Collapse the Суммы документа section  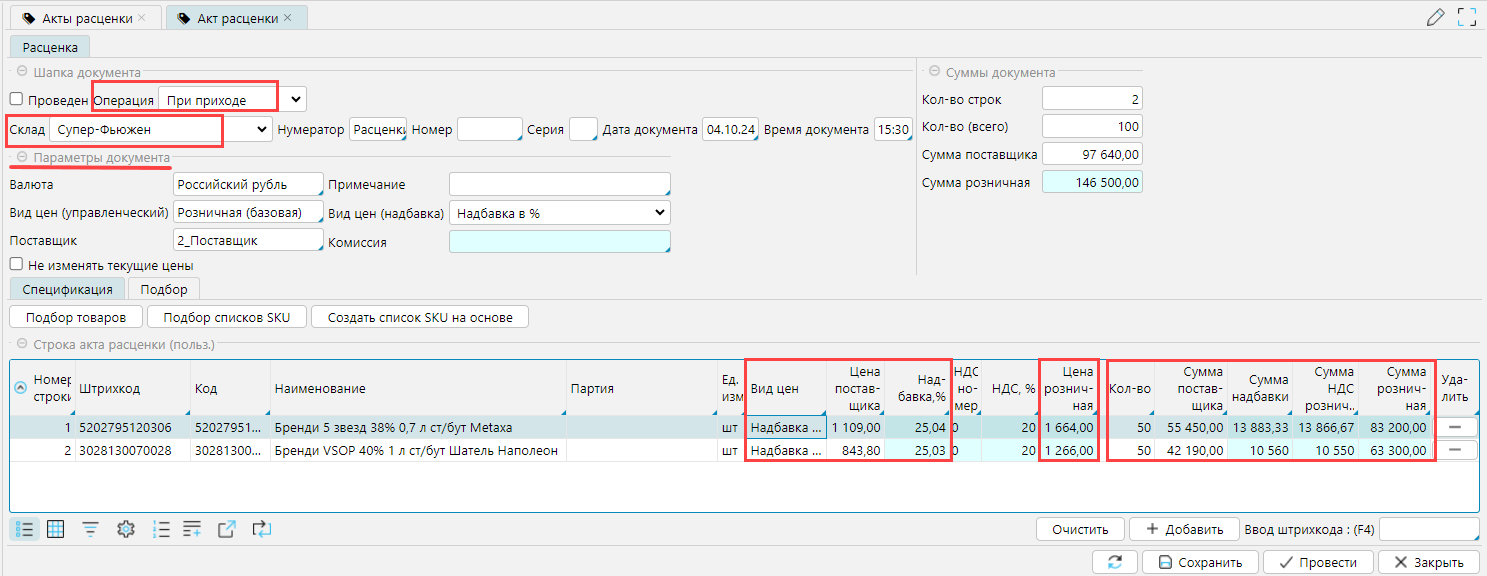click(934, 72)
